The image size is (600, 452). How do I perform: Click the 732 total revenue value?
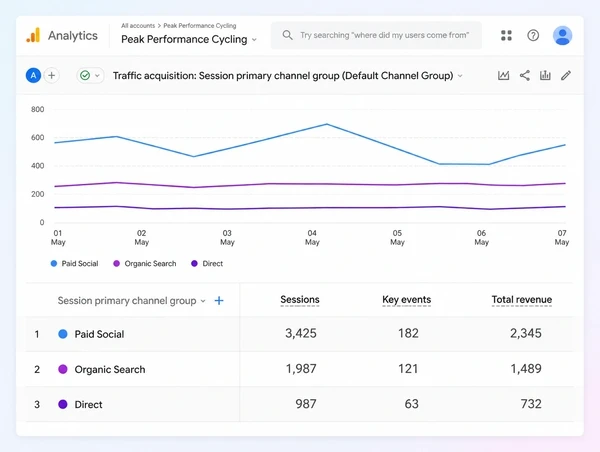[531, 404]
